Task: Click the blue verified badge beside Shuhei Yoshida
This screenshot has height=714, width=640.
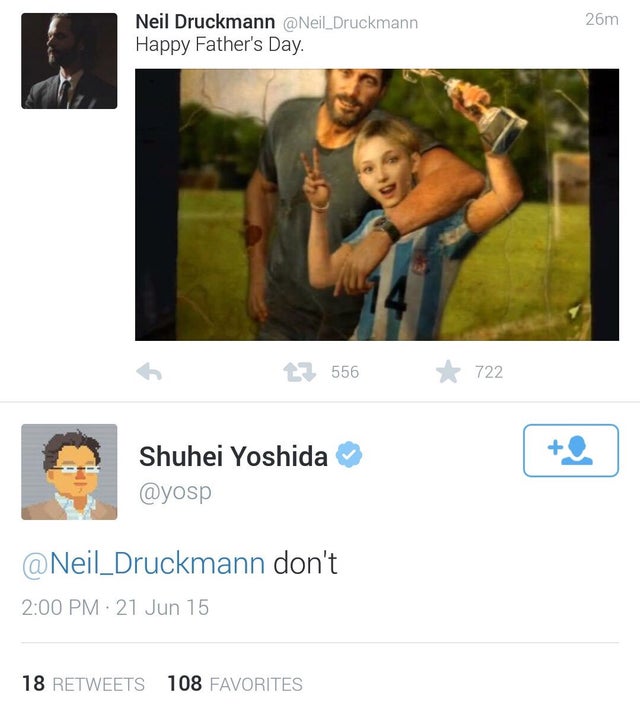Action: click(x=348, y=456)
